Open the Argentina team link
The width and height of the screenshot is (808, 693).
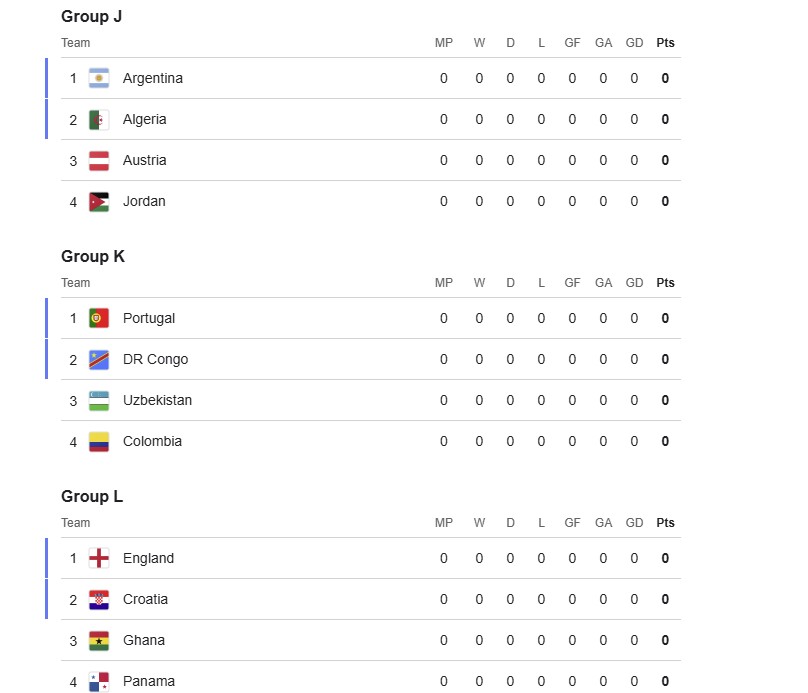(x=152, y=78)
